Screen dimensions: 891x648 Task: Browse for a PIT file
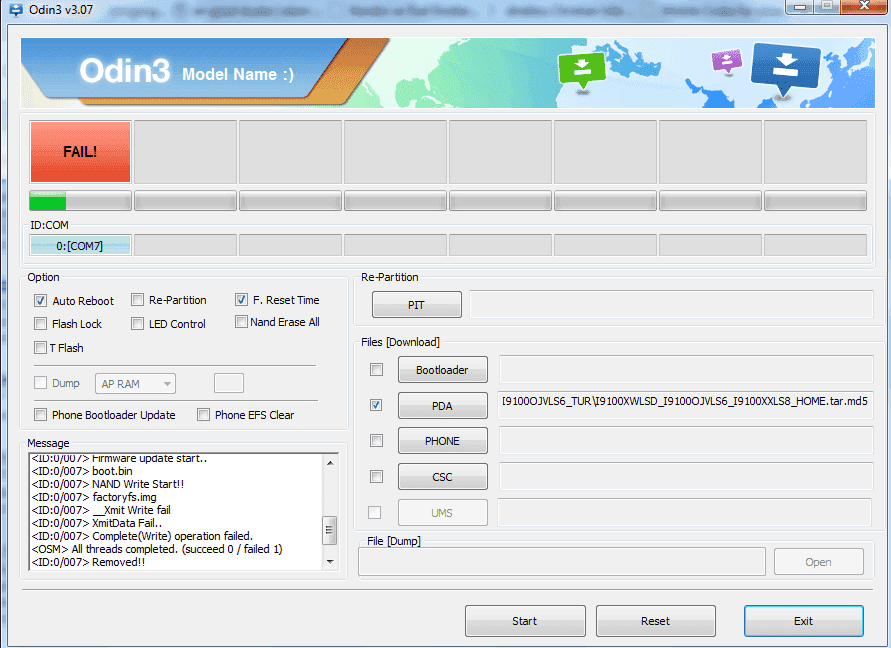(416, 304)
